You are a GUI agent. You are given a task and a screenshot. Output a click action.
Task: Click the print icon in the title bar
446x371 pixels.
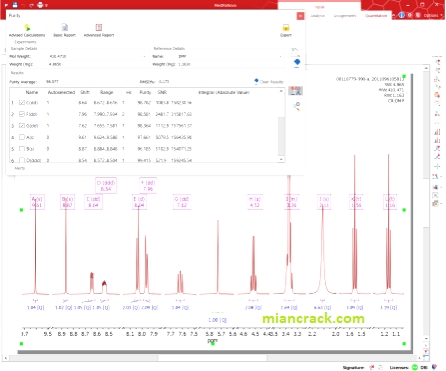40,5
